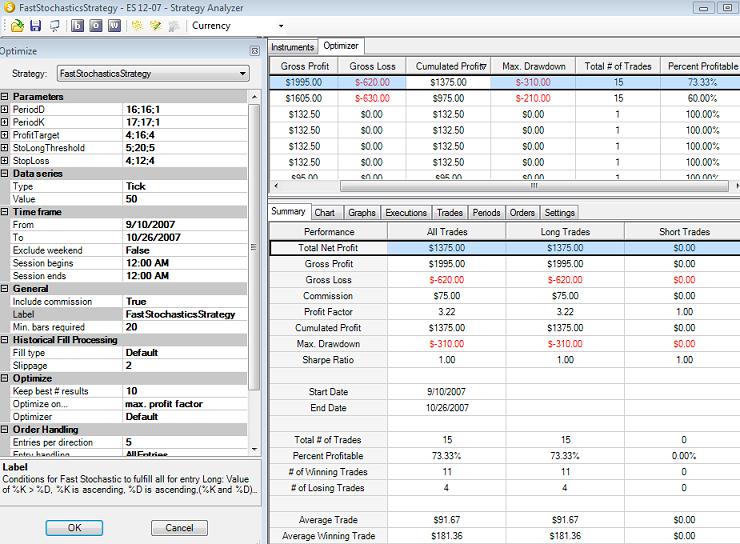Click the presentation screen toolbar icon

coord(54,26)
